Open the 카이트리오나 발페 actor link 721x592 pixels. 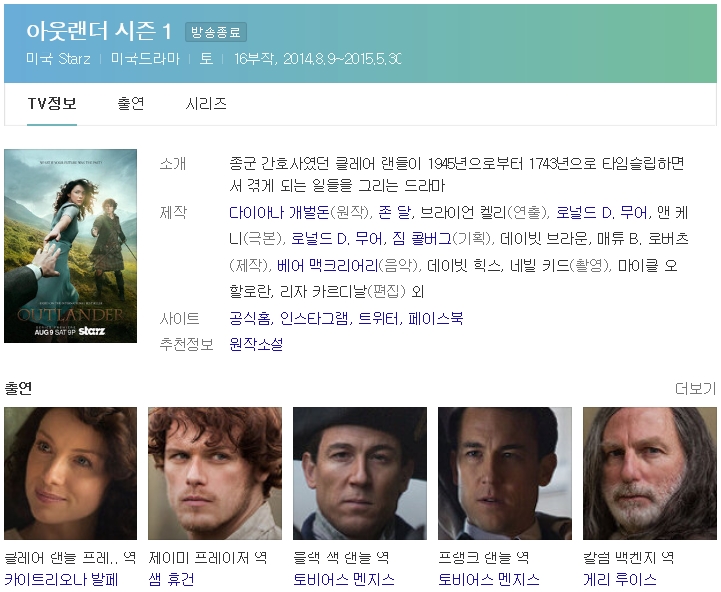62,579
